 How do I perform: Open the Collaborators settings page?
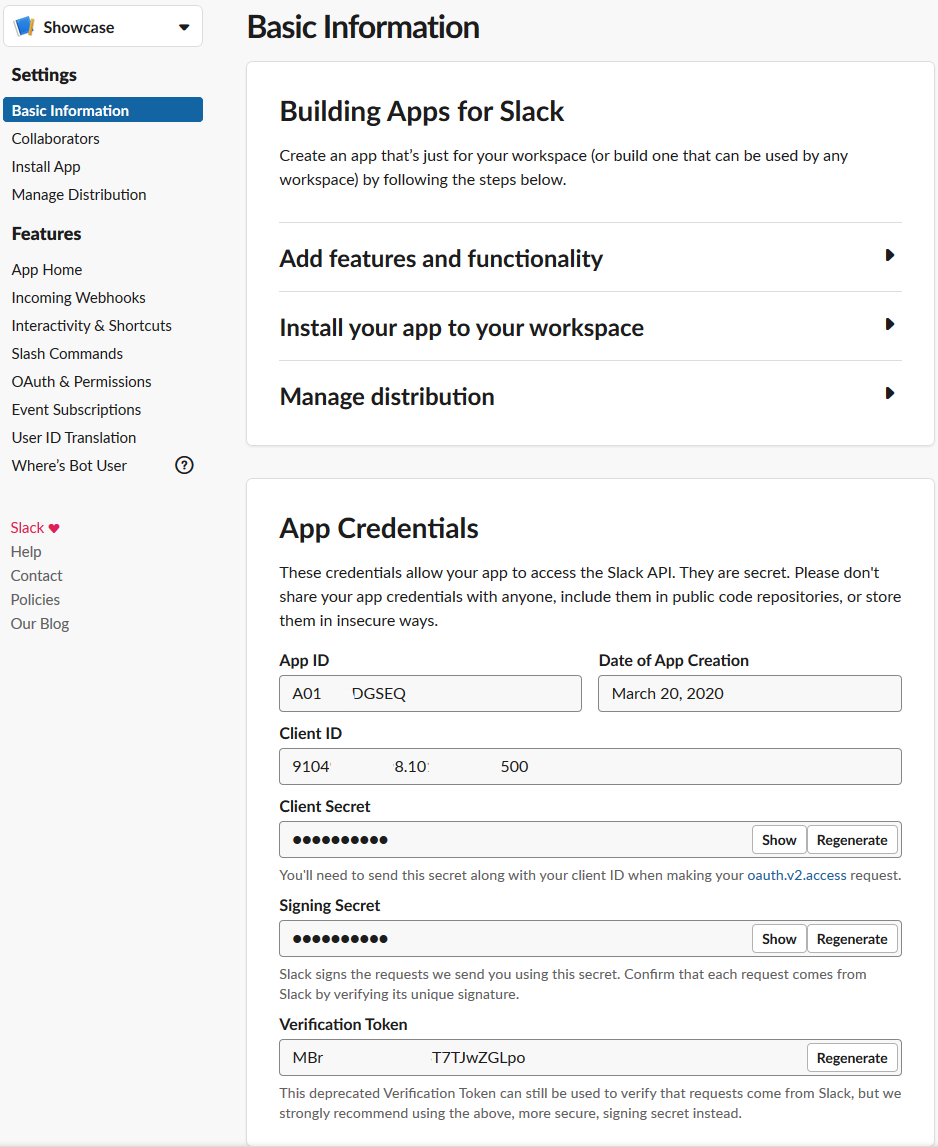click(x=56, y=139)
